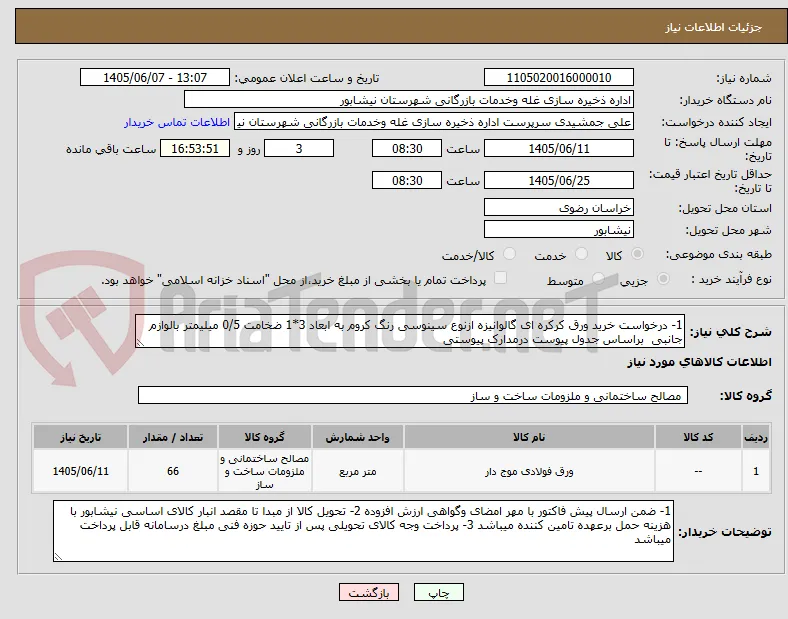This screenshot has height=619, width=788.
Task: Select the خدمت radio button
Action: [581, 254]
